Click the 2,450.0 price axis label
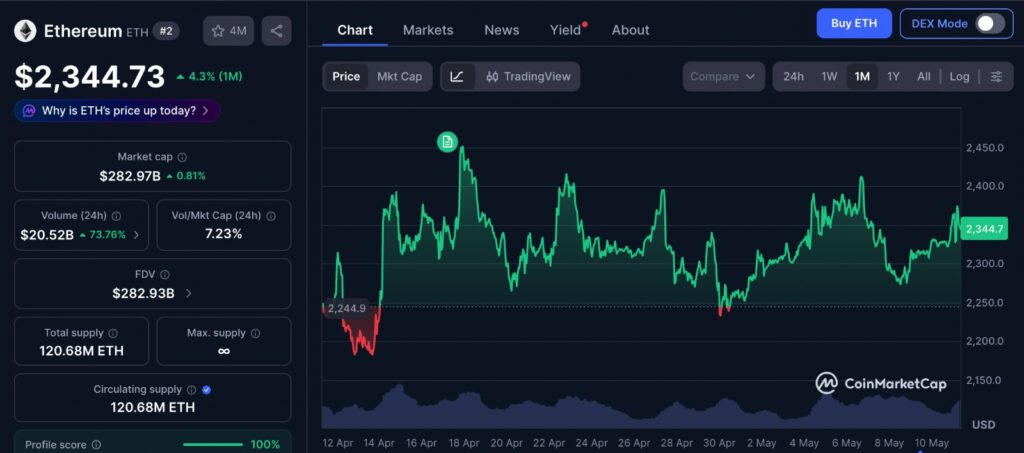The width and height of the screenshot is (1024, 453). (x=984, y=148)
